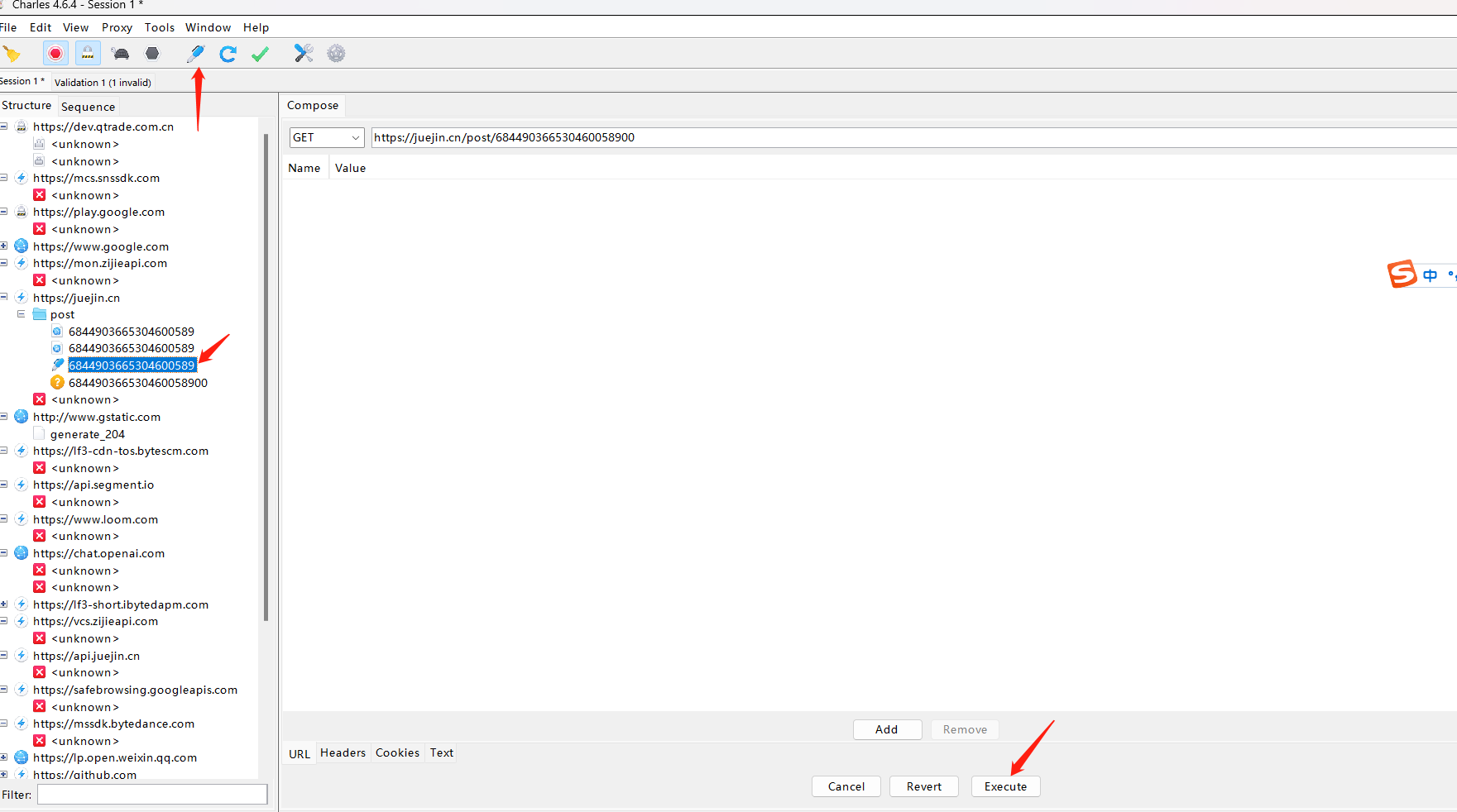Image resolution: width=1457 pixels, height=812 pixels.
Task: Click the globe icon beside https://lp.open.weixin.qq.com
Action: [22, 757]
